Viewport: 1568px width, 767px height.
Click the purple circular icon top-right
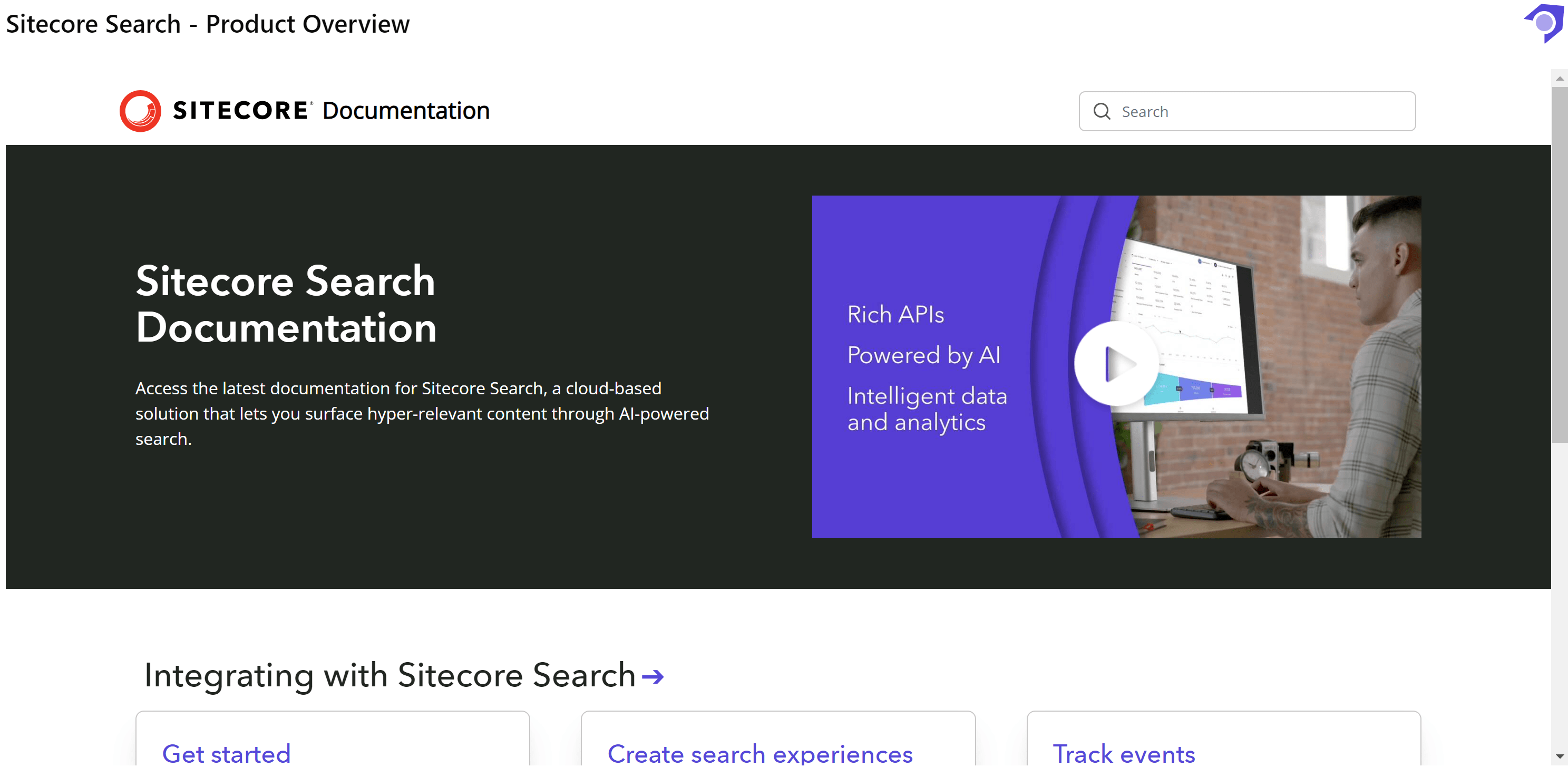tap(1544, 23)
